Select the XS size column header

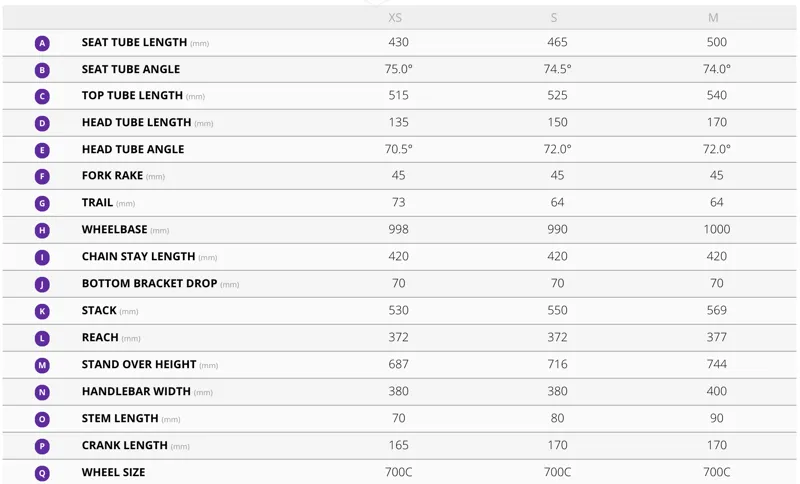coord(395,18)
